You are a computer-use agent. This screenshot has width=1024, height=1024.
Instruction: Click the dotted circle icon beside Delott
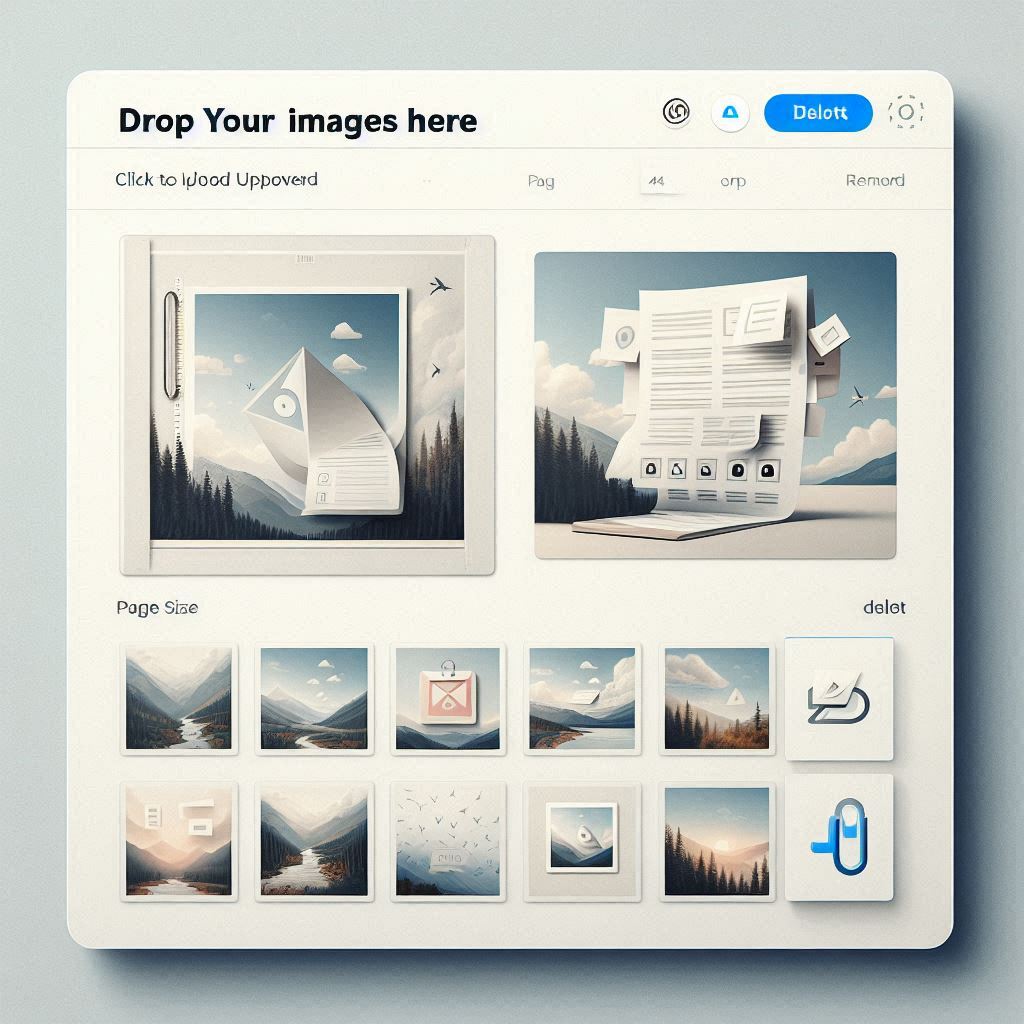(x=905, y=113)
